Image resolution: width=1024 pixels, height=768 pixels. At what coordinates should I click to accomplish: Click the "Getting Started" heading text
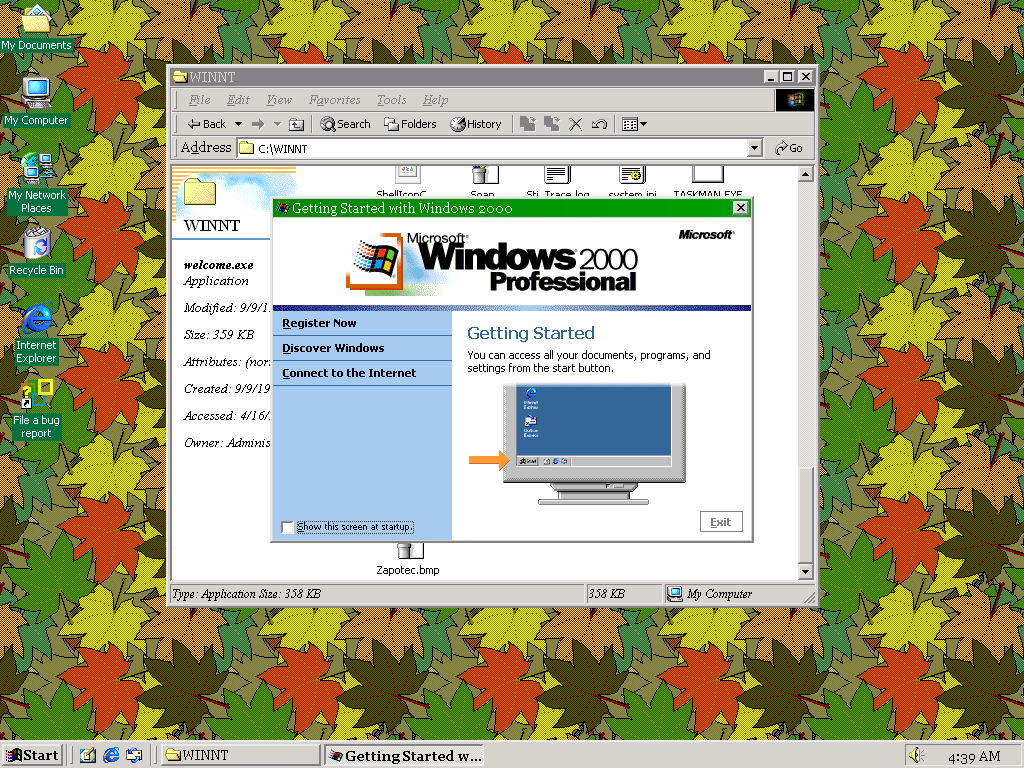pyautogui.click(x=531, y=333)
